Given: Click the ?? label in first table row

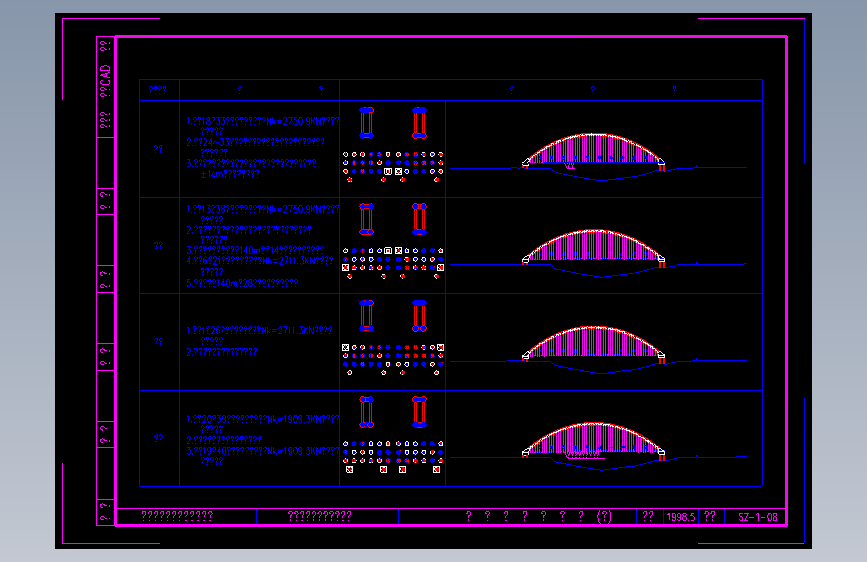Looking at the screenshot, I should [159, 149].
